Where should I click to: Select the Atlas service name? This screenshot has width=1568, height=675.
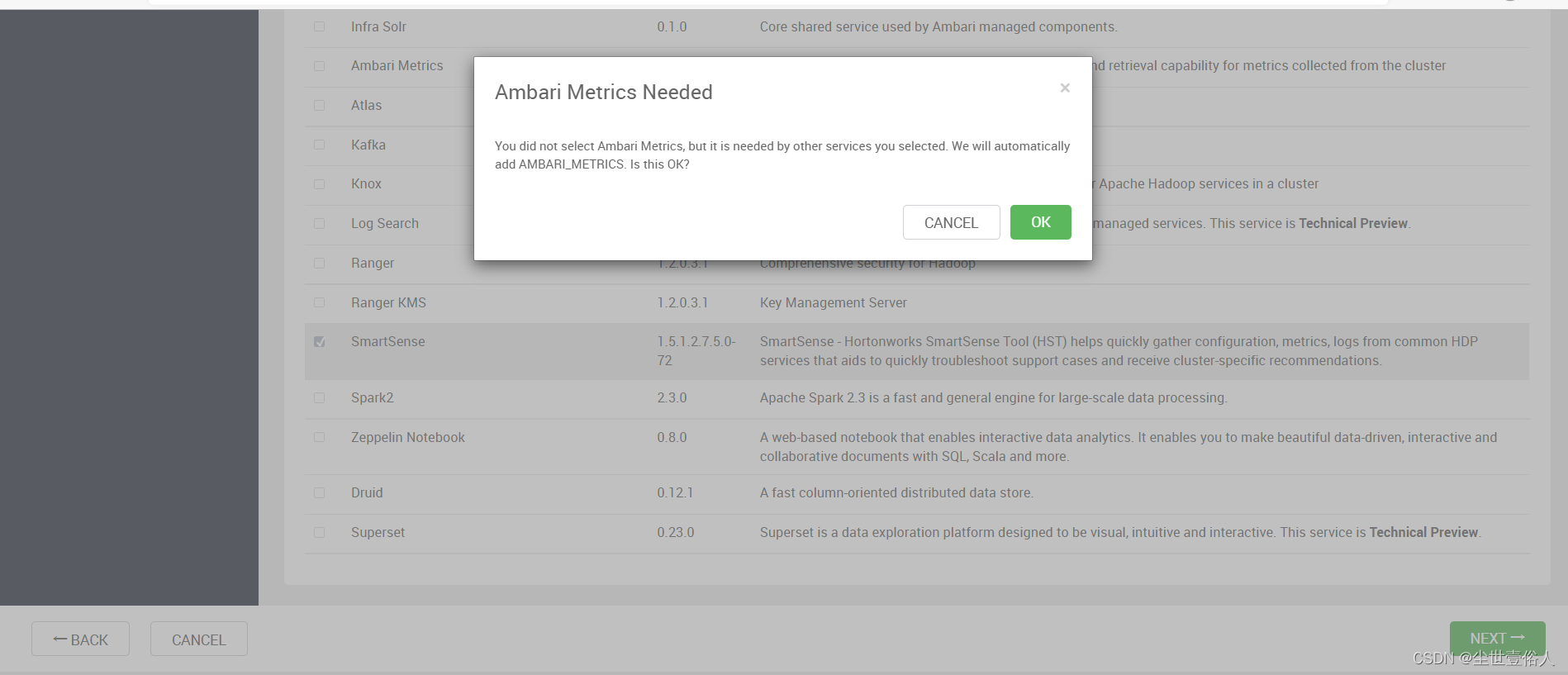[x=366, y=105]
